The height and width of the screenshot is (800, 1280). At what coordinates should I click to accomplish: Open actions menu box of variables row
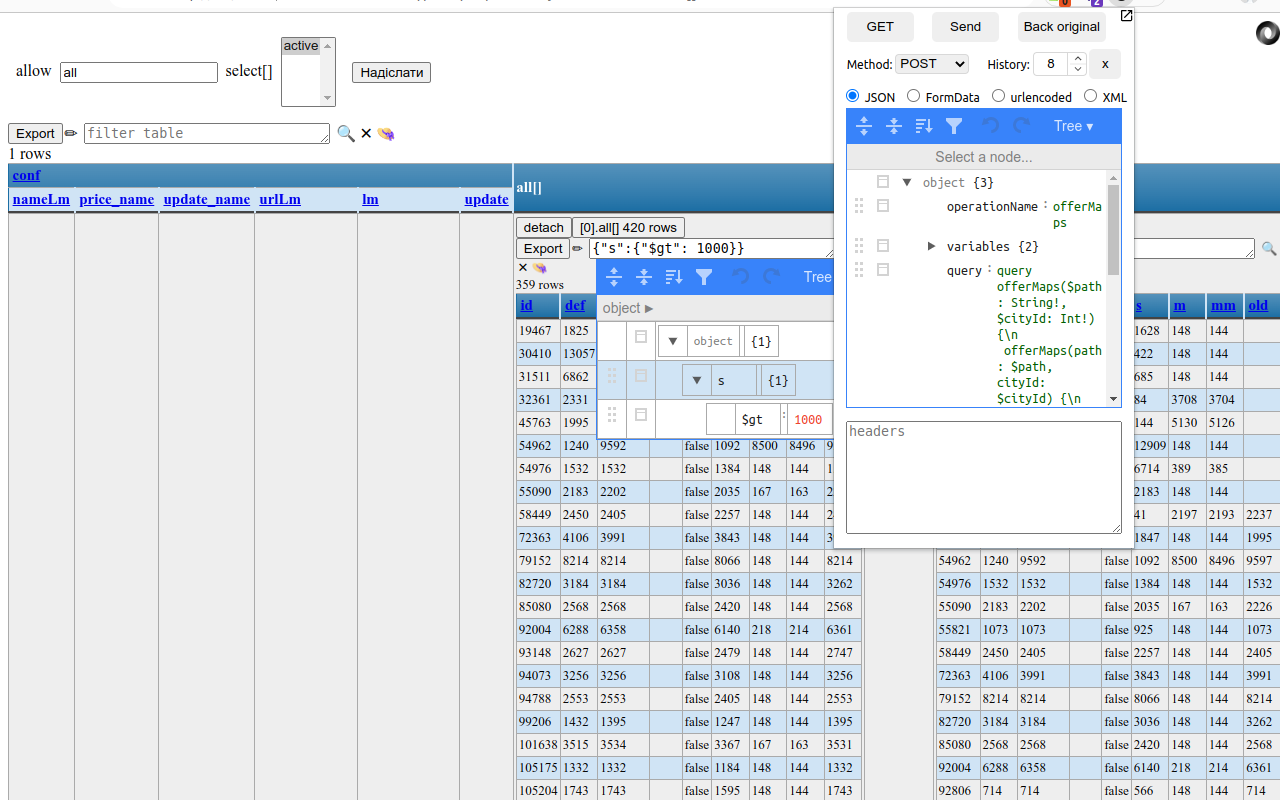click(883, 246)
